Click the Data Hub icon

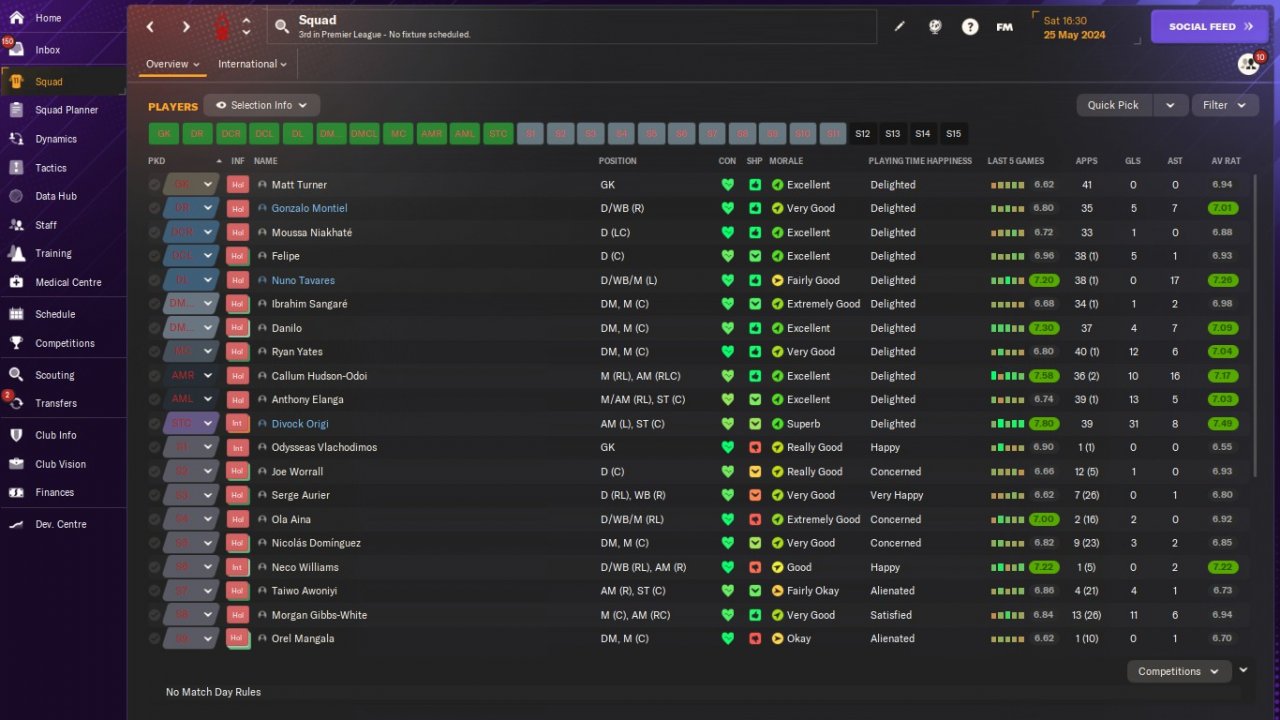click(16, 196)
